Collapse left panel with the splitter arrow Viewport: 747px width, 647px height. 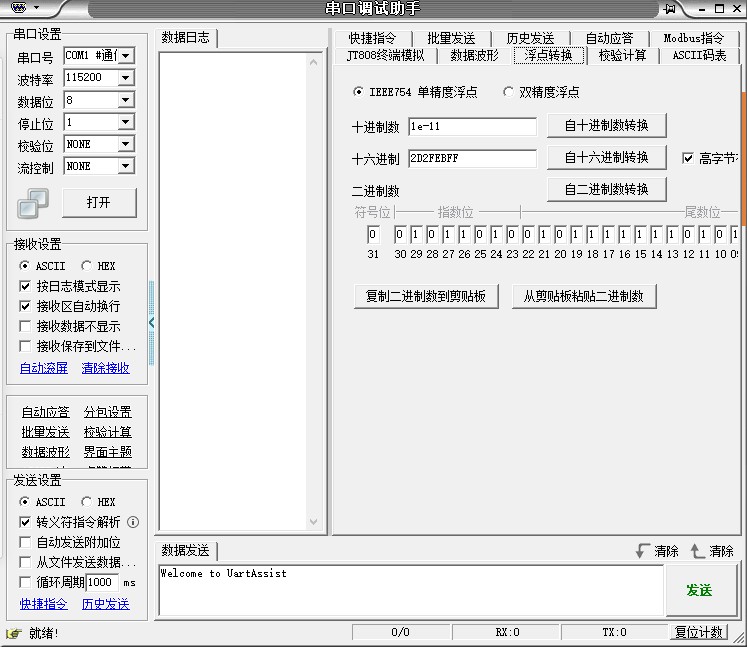(151, 323)
